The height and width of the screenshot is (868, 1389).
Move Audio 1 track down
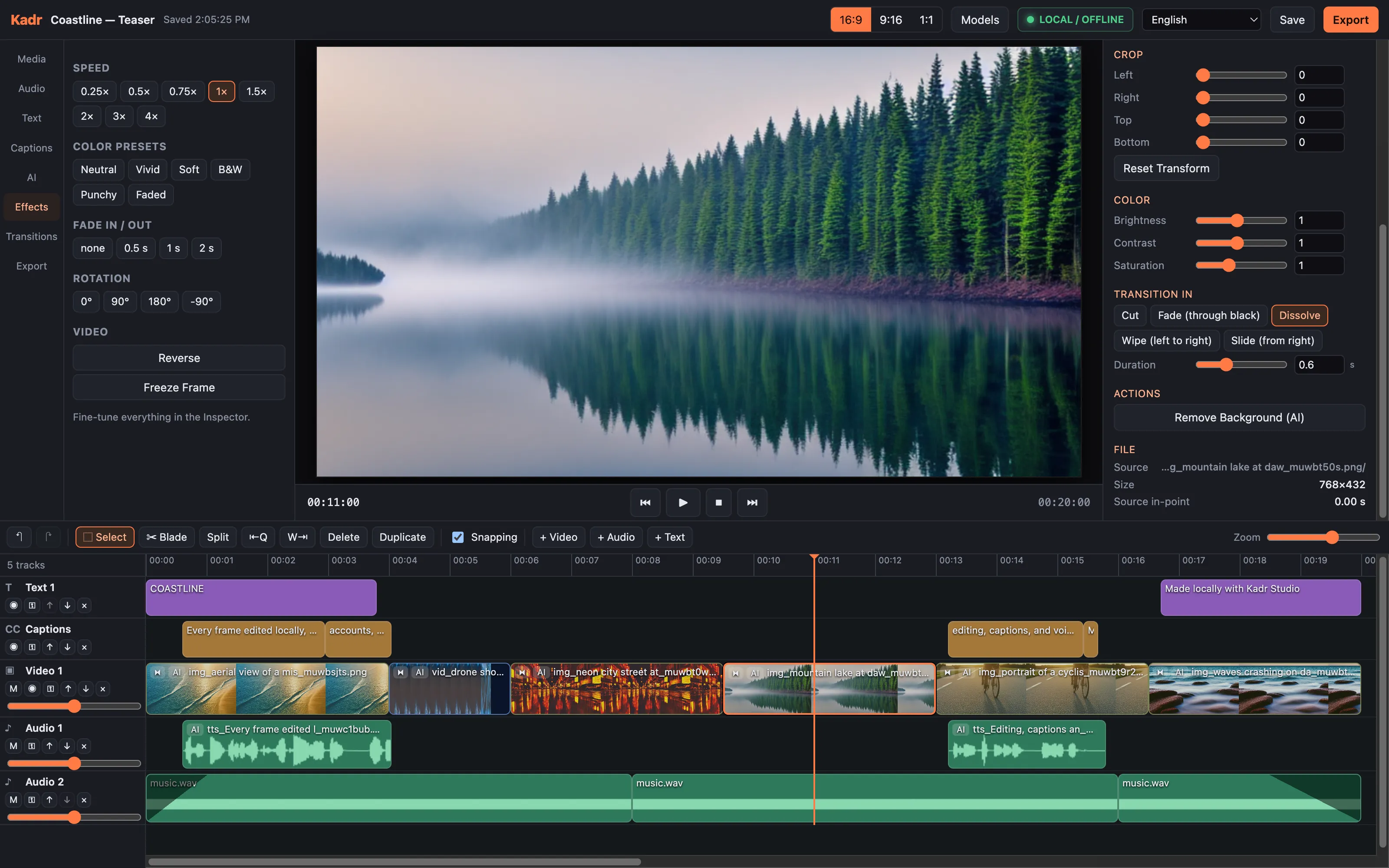[x=66, y=746]
